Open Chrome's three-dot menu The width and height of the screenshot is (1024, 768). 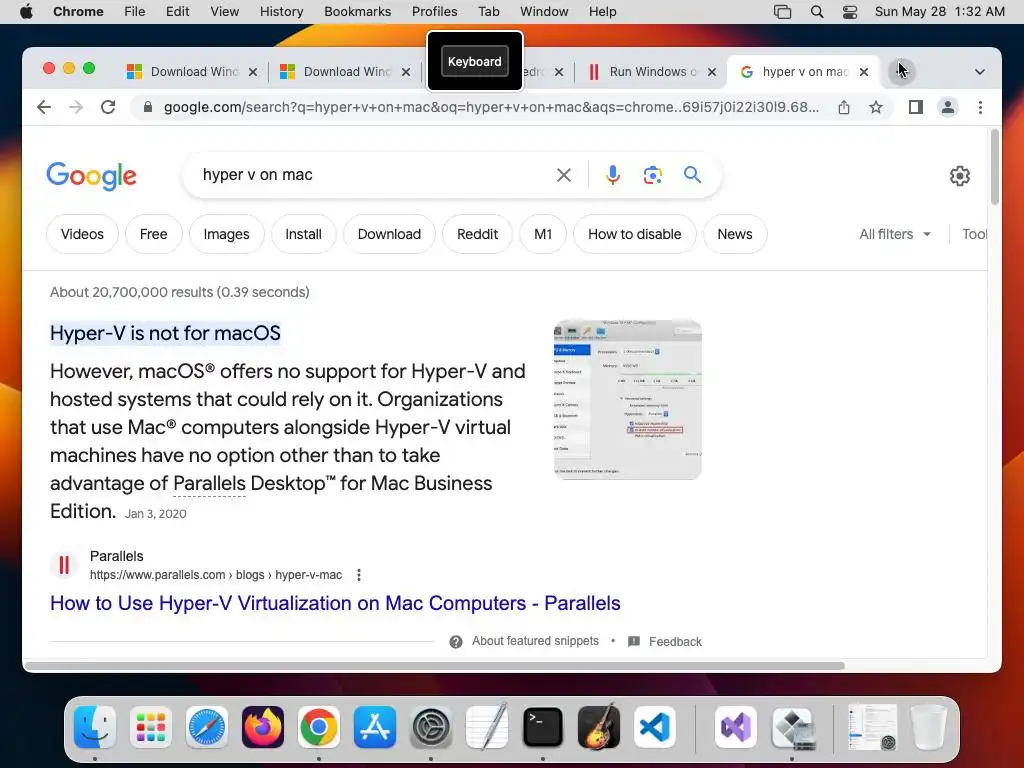pyautogui.click(x=980, y=107)
